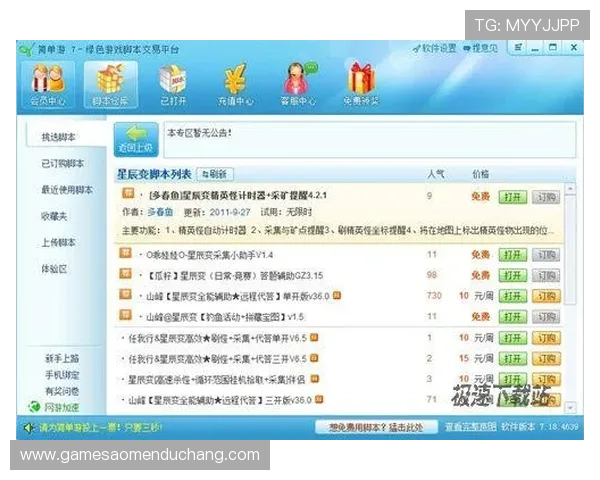The image size is (600, 480).
Task: Click the orange badge after 代答三开V6.5
Action: [314, 358]
